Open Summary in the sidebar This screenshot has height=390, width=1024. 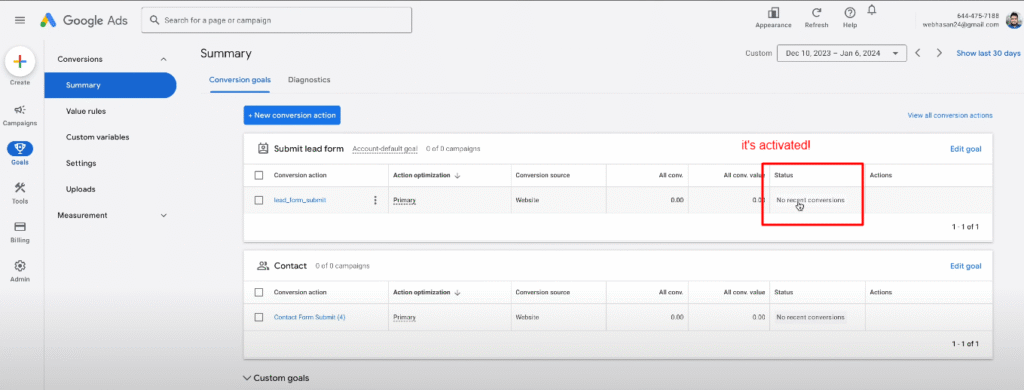click(110, 85)
